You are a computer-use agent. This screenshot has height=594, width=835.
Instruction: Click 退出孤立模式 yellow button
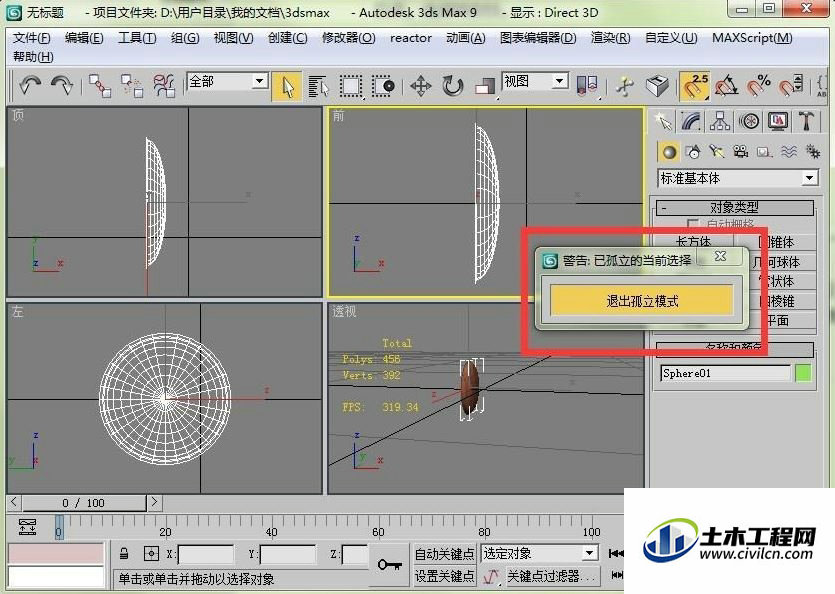click(x=642, y=300)
